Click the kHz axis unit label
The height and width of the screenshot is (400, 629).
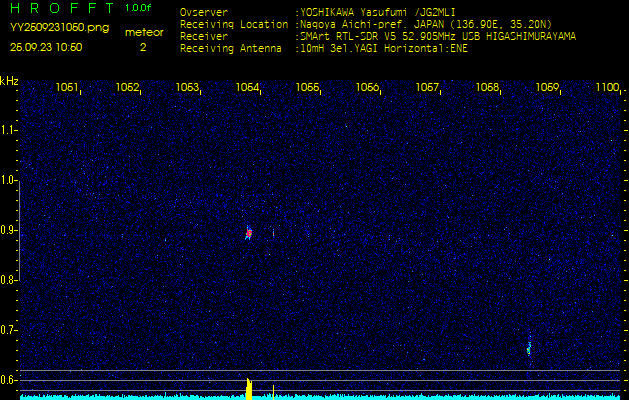(x=10, y=81)
